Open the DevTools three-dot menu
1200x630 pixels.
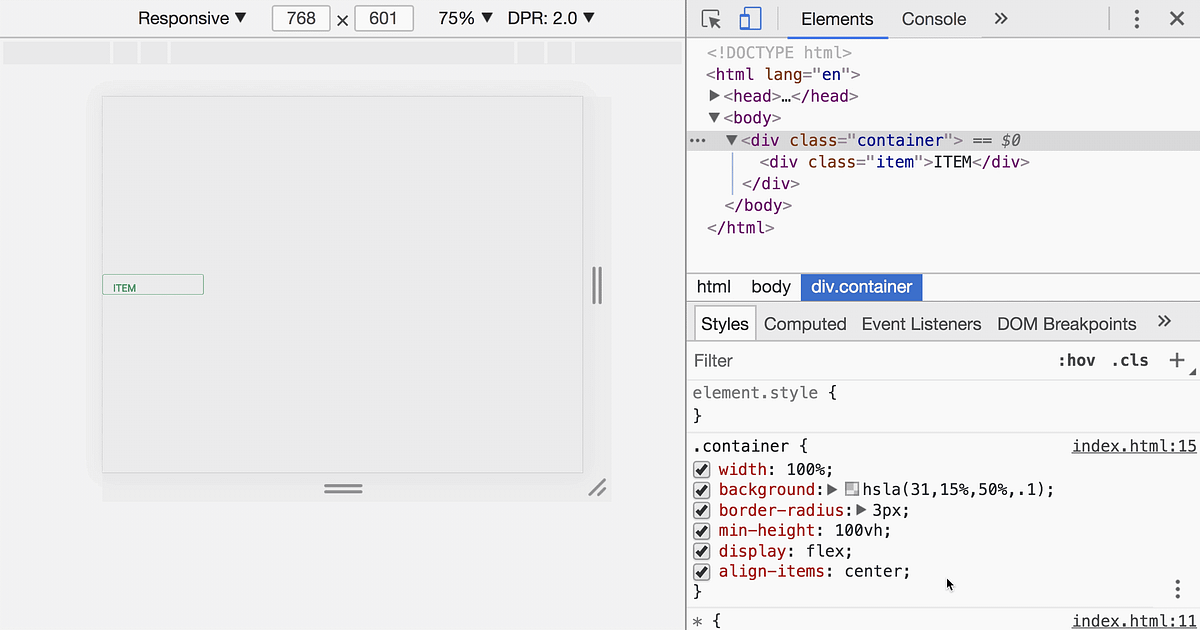1137,18
